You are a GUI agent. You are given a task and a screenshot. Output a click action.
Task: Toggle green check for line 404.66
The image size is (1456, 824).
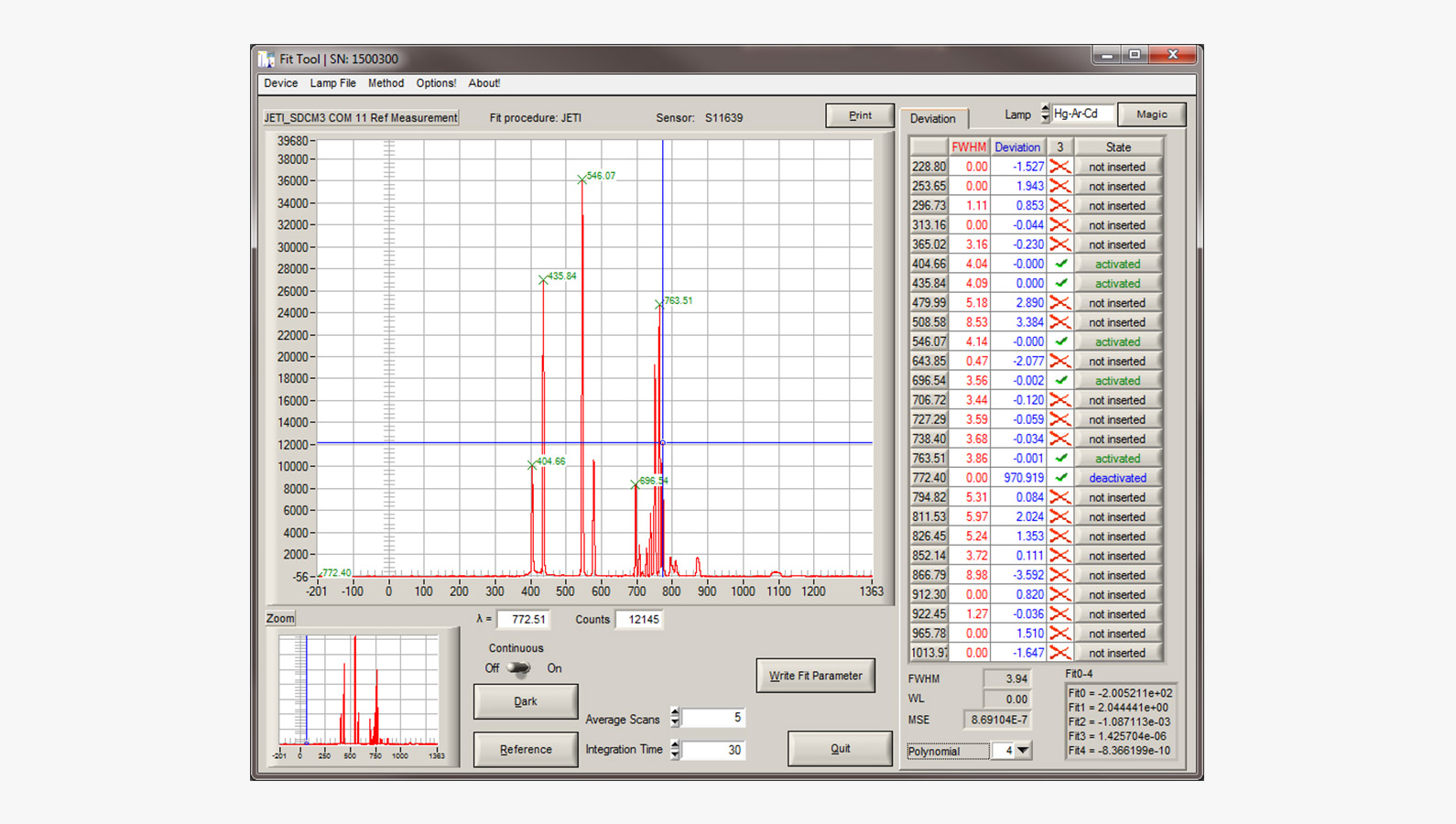(1060, 264)
